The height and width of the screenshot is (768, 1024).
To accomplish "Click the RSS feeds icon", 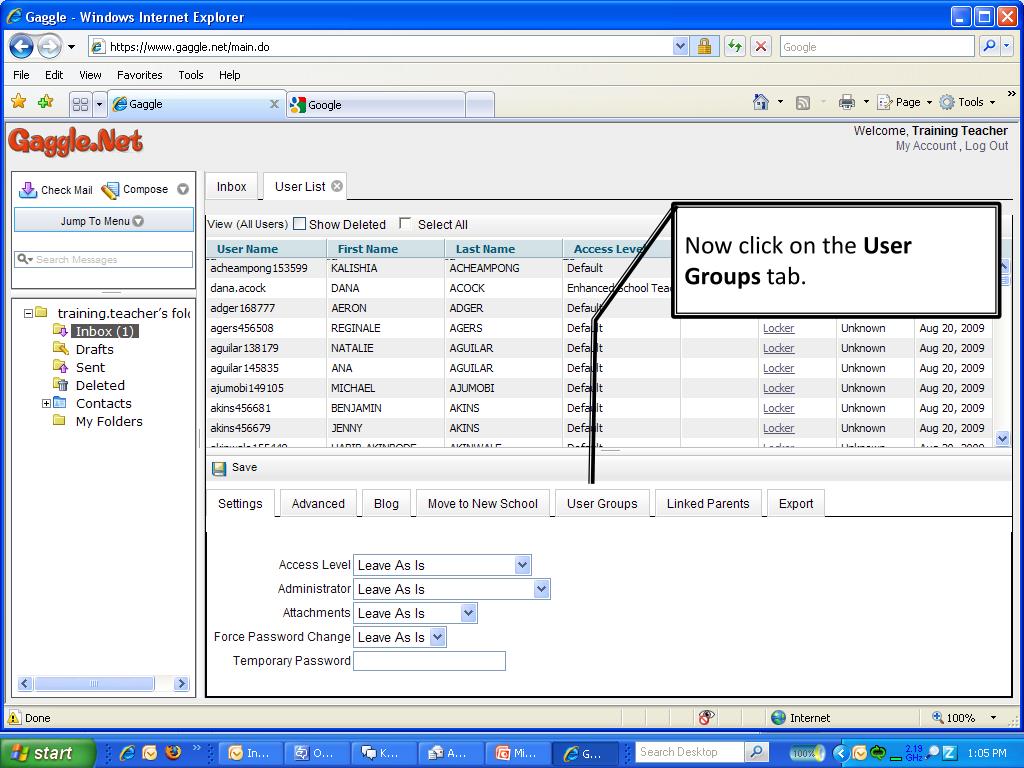I will pos(803,103).
